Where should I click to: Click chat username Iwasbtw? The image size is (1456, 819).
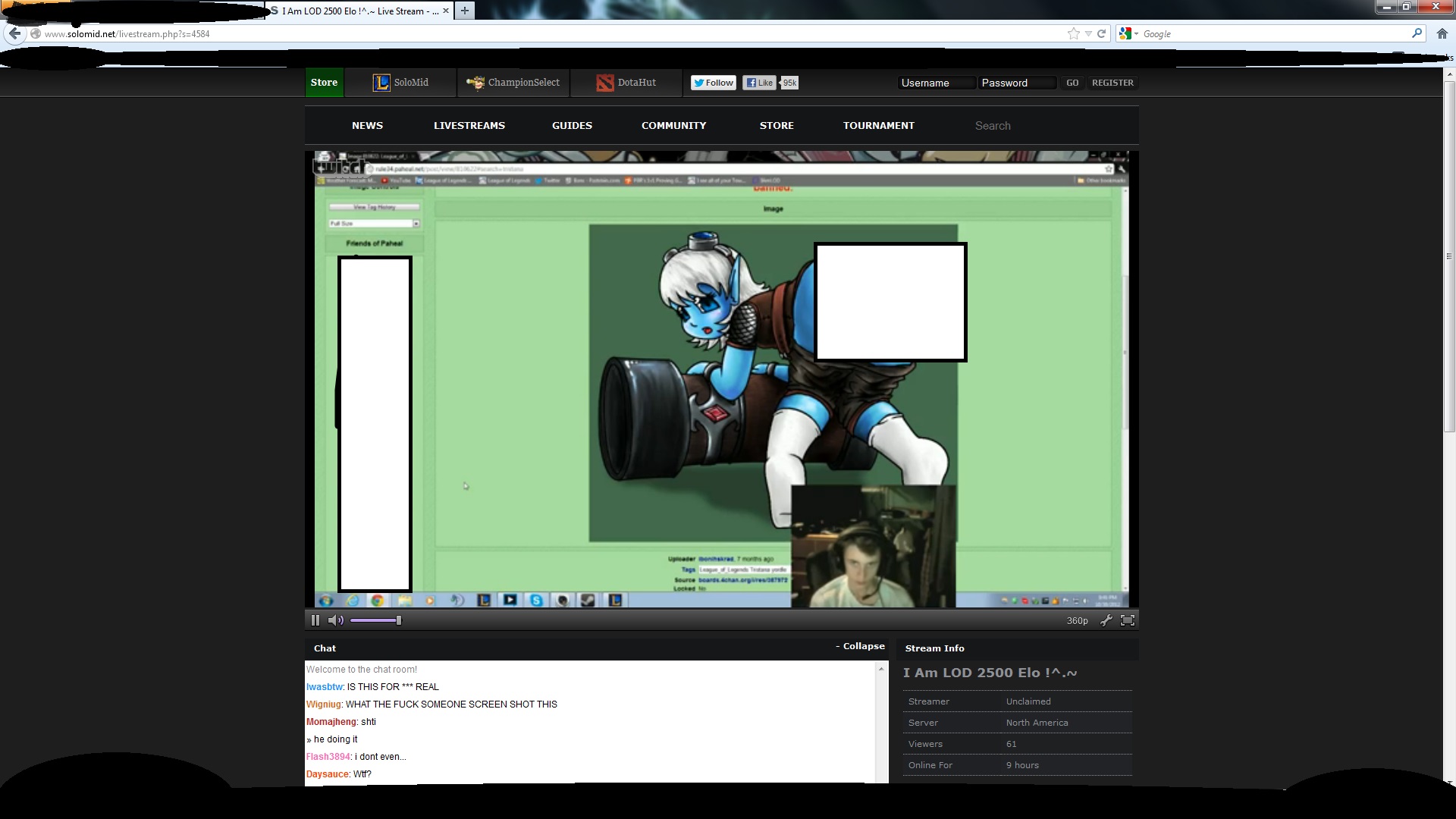325,687
